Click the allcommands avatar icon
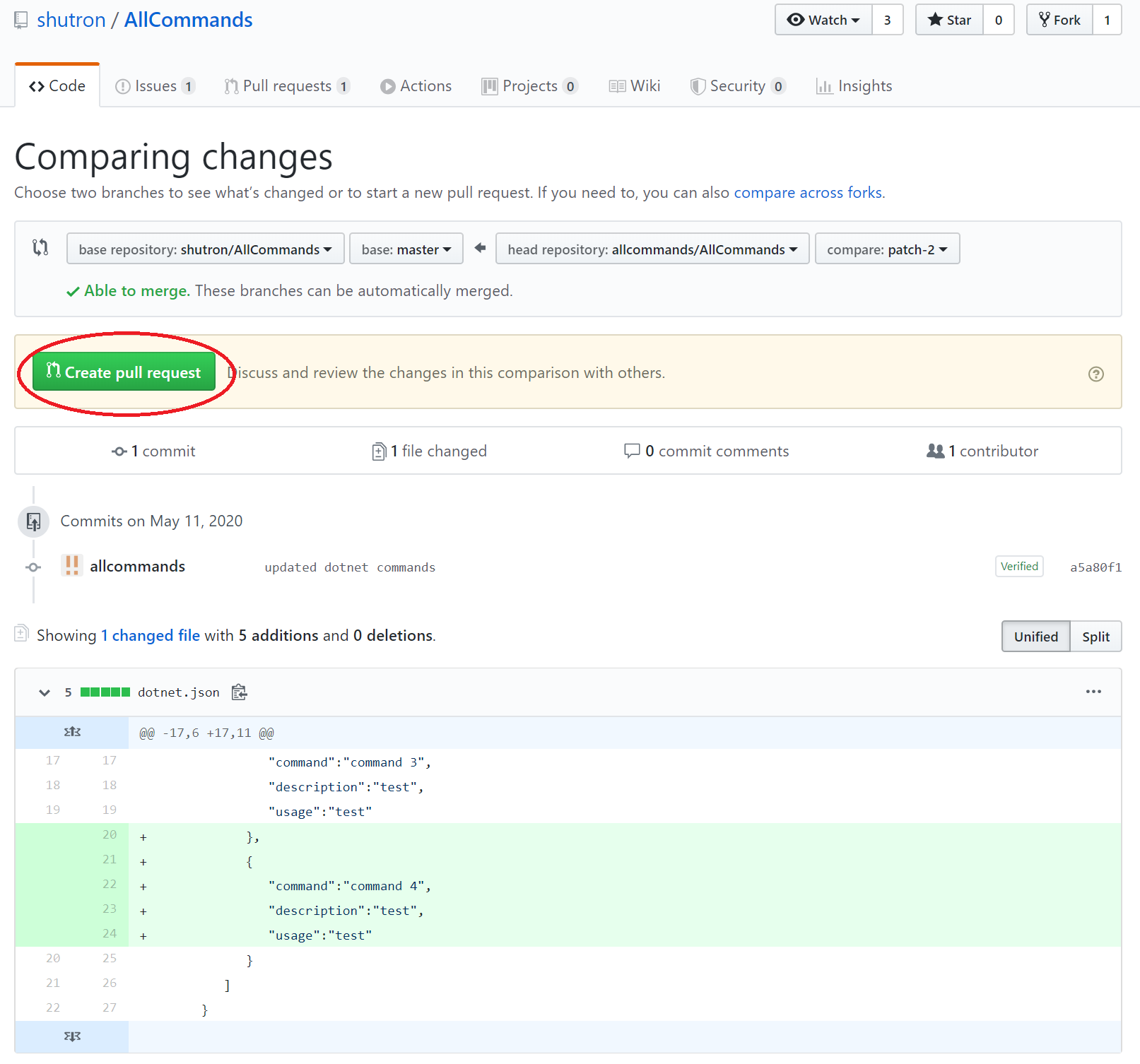 tap(71, 566)
